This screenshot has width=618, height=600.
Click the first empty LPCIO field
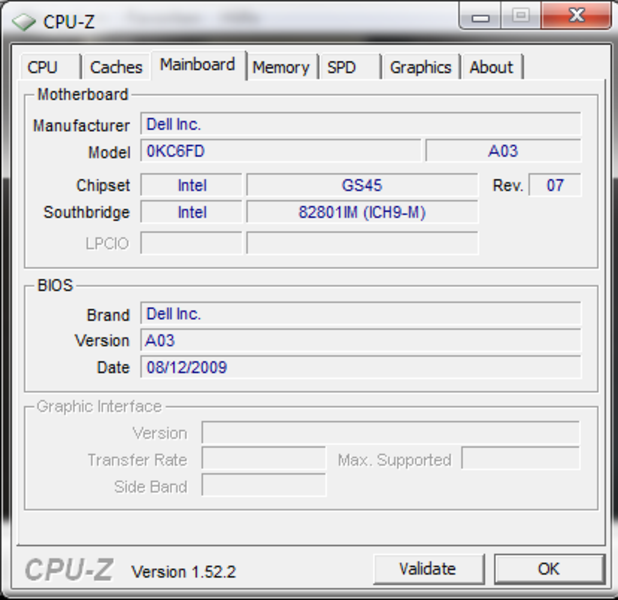191,243
